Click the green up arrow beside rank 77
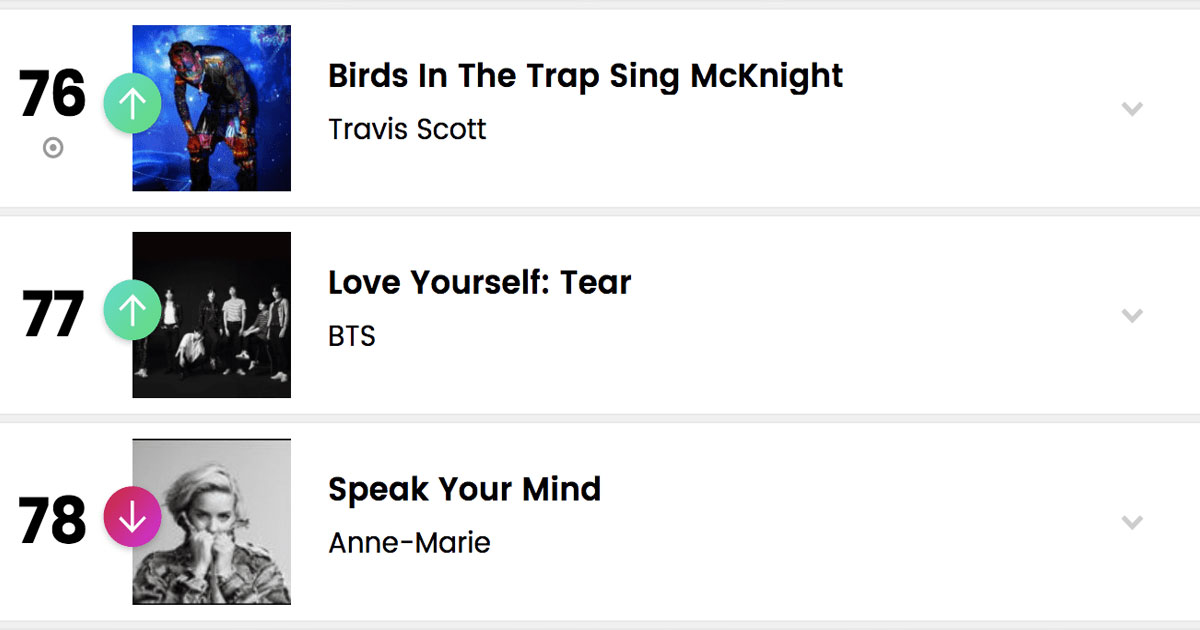Viewport: 1200px width, 630px height. (x=133, y=310)
